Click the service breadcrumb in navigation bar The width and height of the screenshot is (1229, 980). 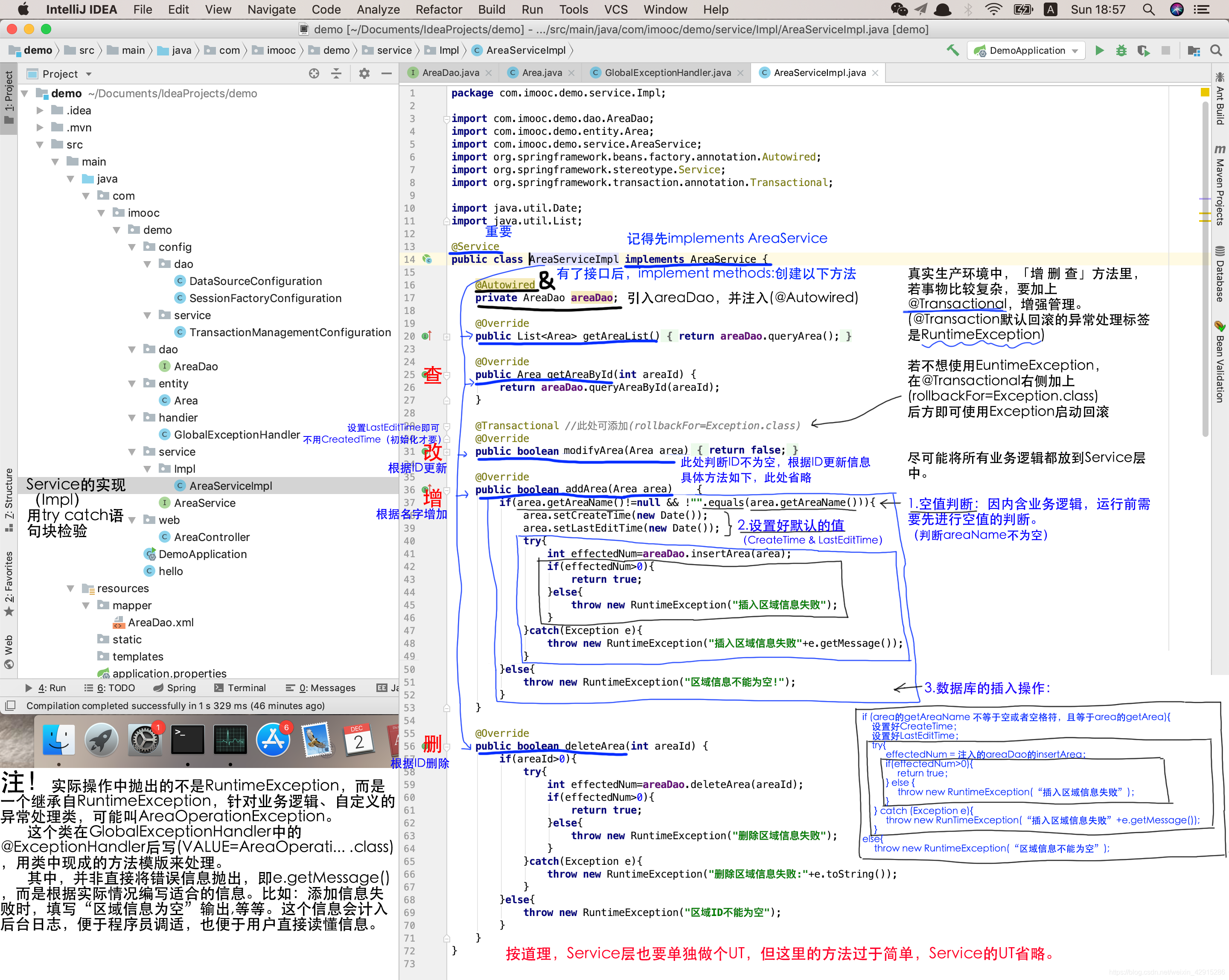[x=387, y=50]
